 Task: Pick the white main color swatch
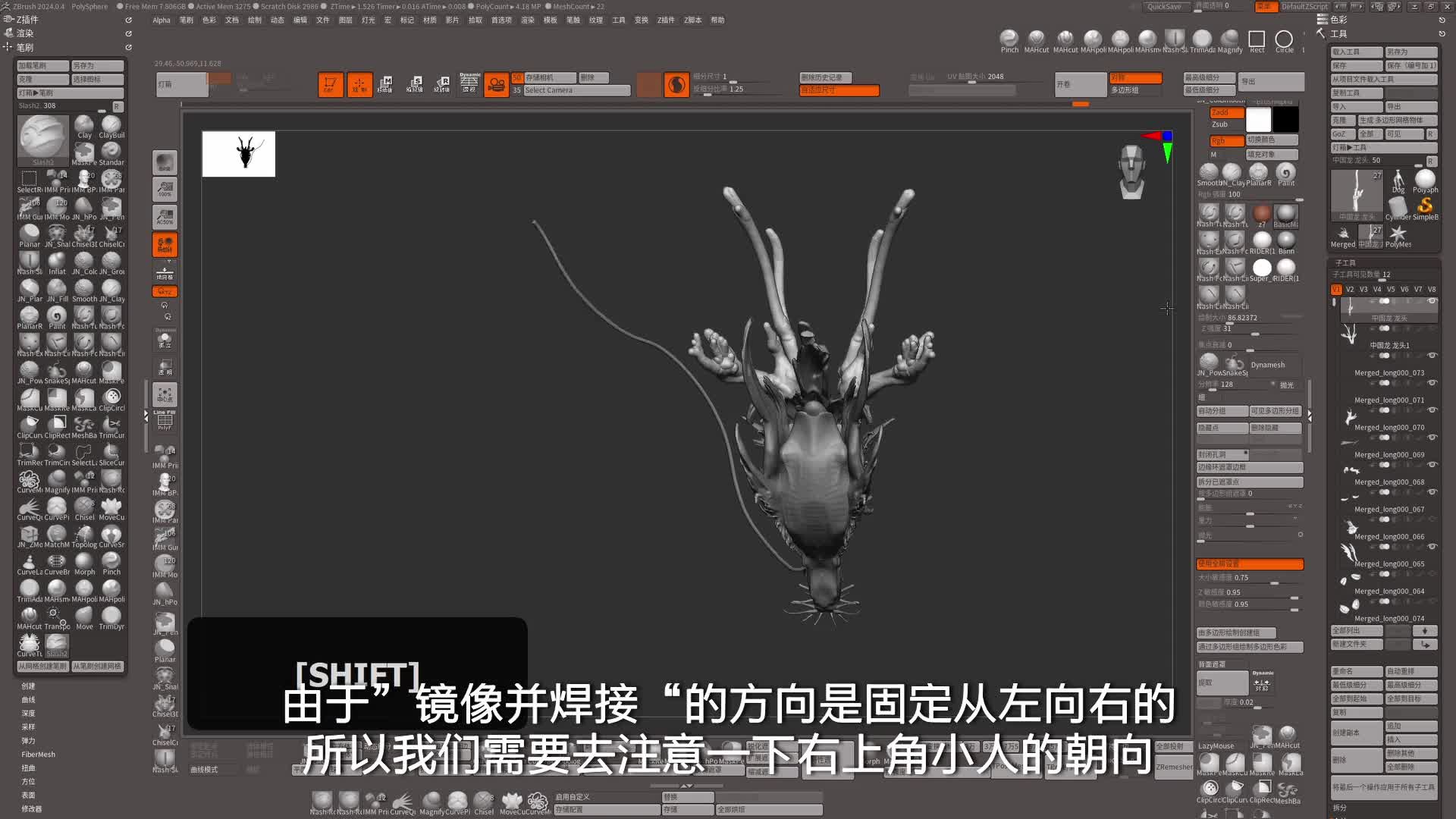tap(1258, 120)
